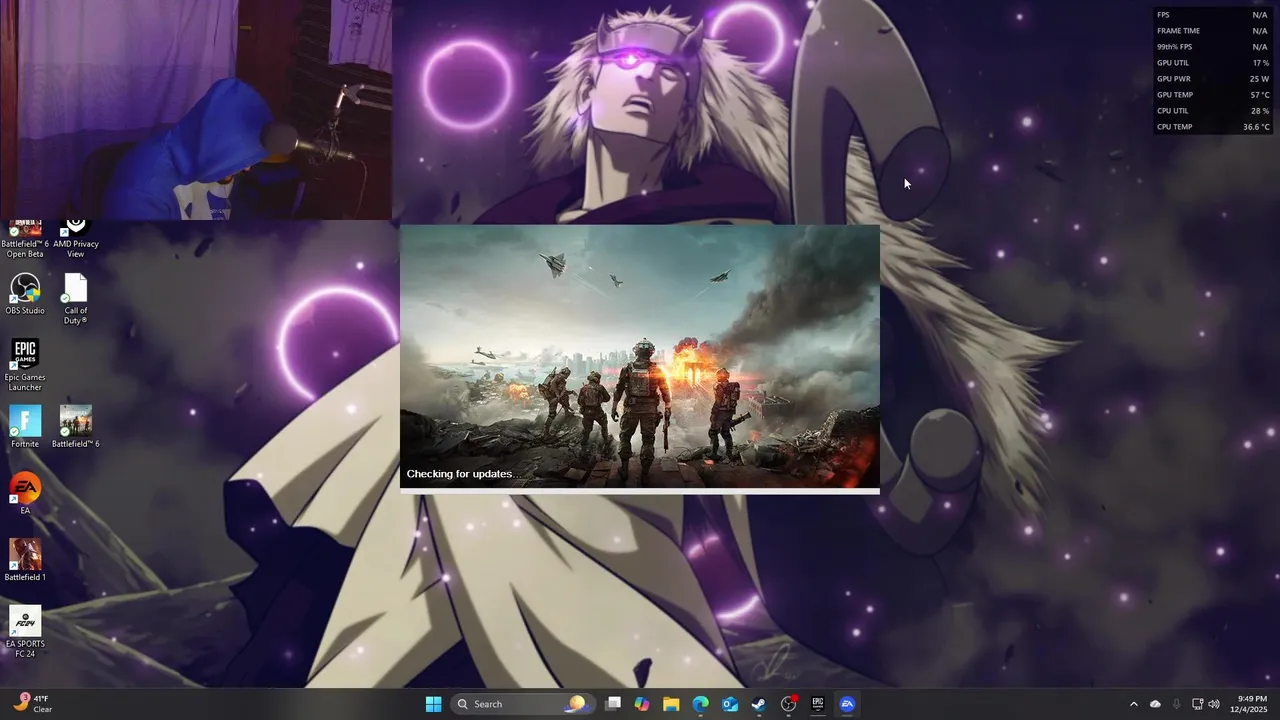Click the GPU PWR reading in overlay
1280x720 pixels.
(1213, 79)
